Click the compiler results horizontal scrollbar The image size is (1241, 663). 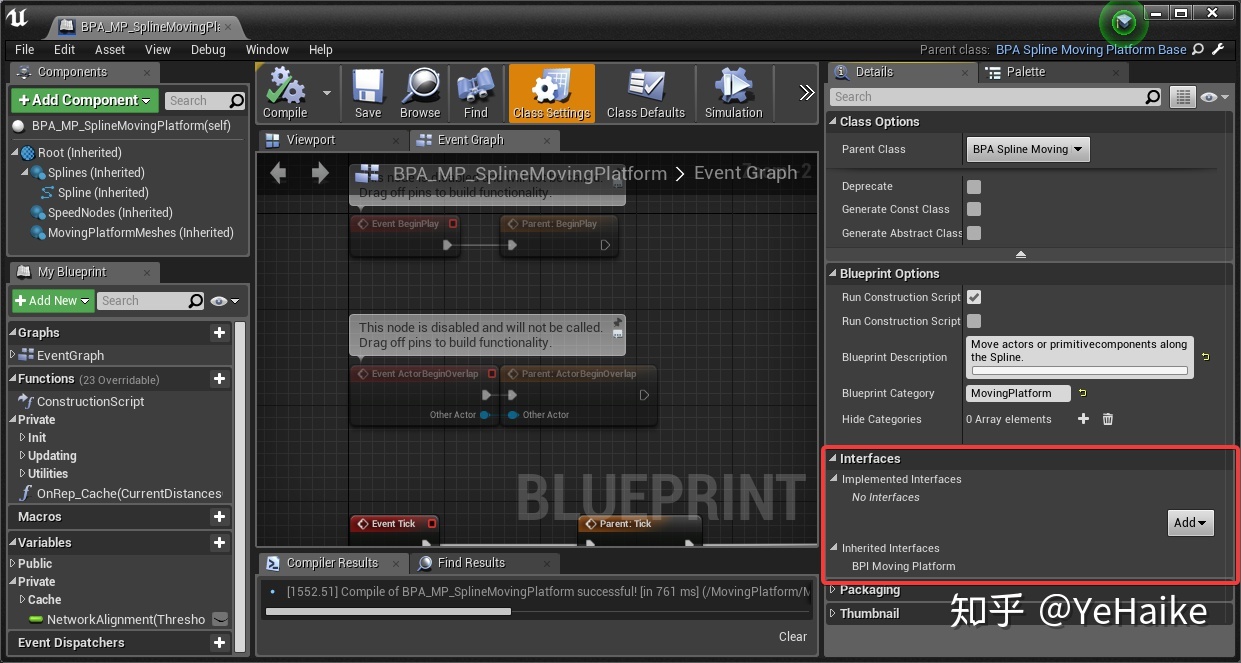(x=388, y=611)
